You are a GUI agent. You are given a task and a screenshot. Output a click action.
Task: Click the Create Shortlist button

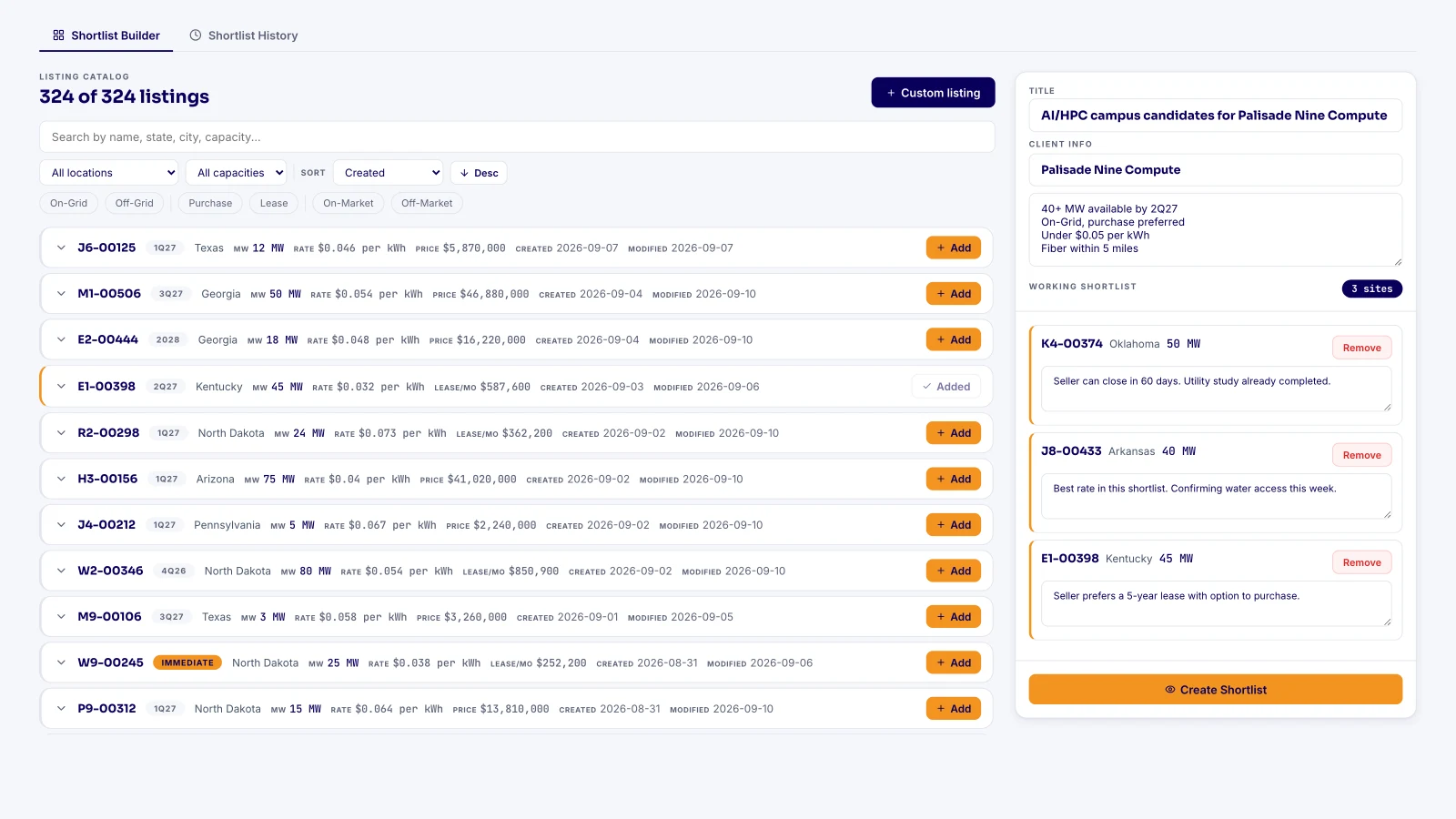tap(1216, 690)
